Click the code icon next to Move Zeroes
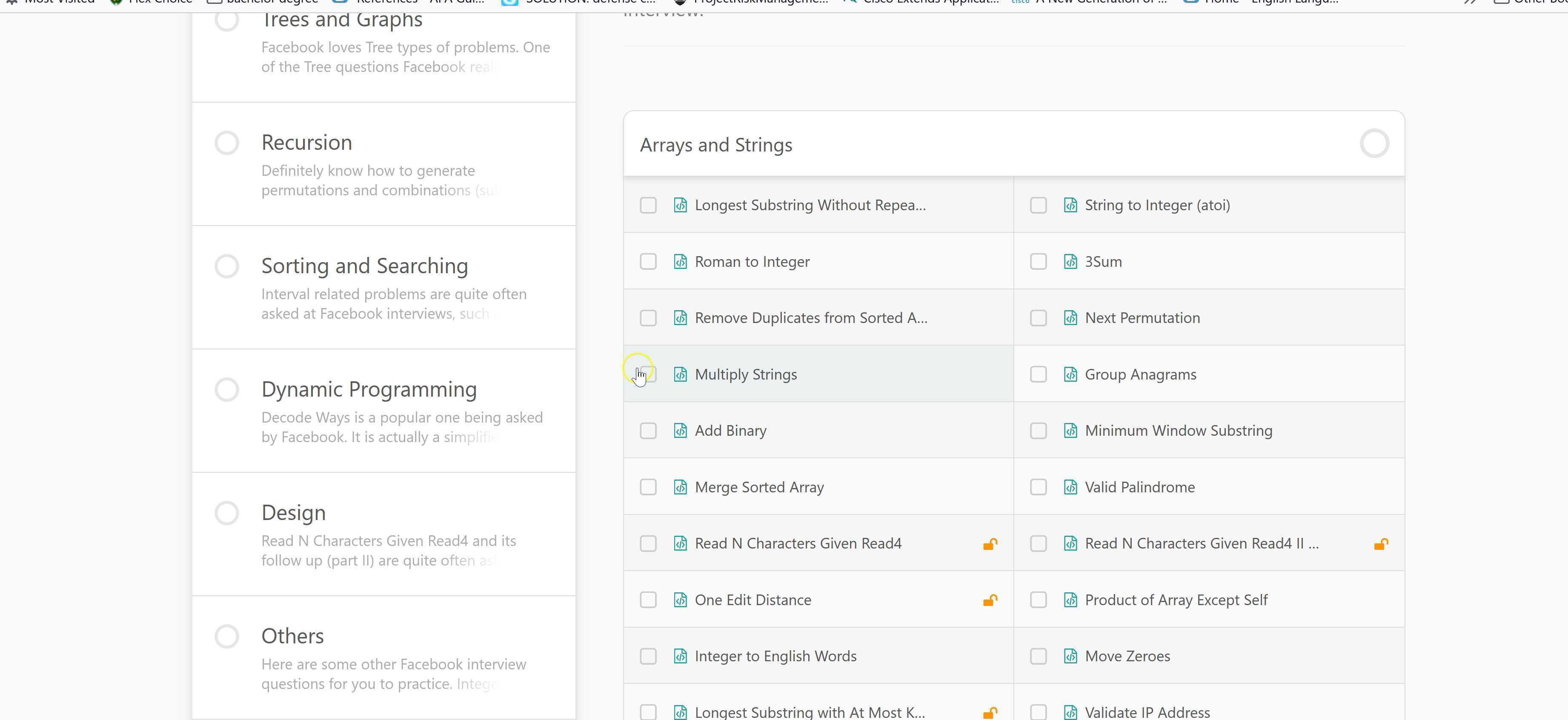Screen dimensions: 1568x720 click(x=1070, y=656)
